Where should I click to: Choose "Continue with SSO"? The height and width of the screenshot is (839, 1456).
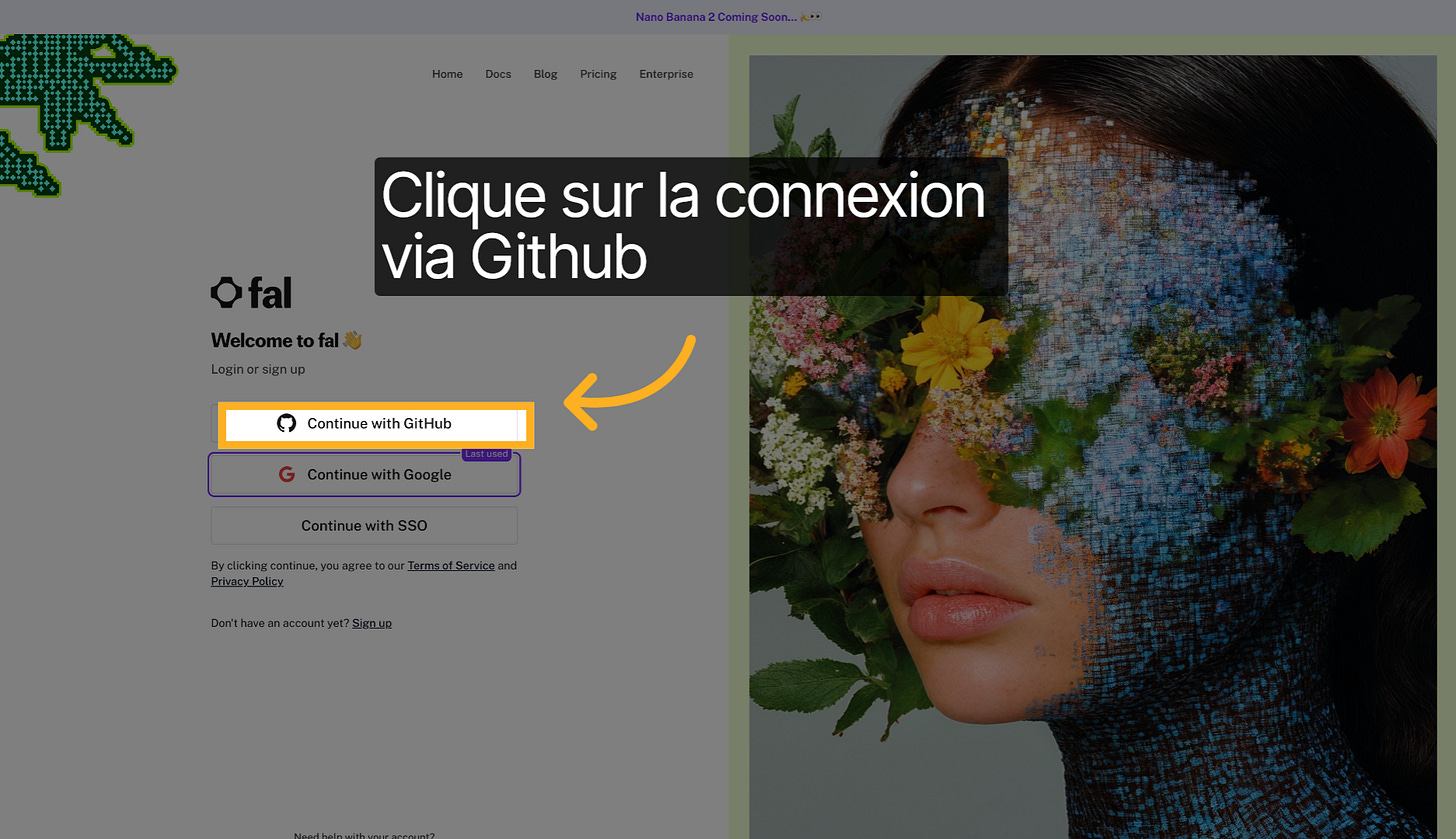pos(364,525)
